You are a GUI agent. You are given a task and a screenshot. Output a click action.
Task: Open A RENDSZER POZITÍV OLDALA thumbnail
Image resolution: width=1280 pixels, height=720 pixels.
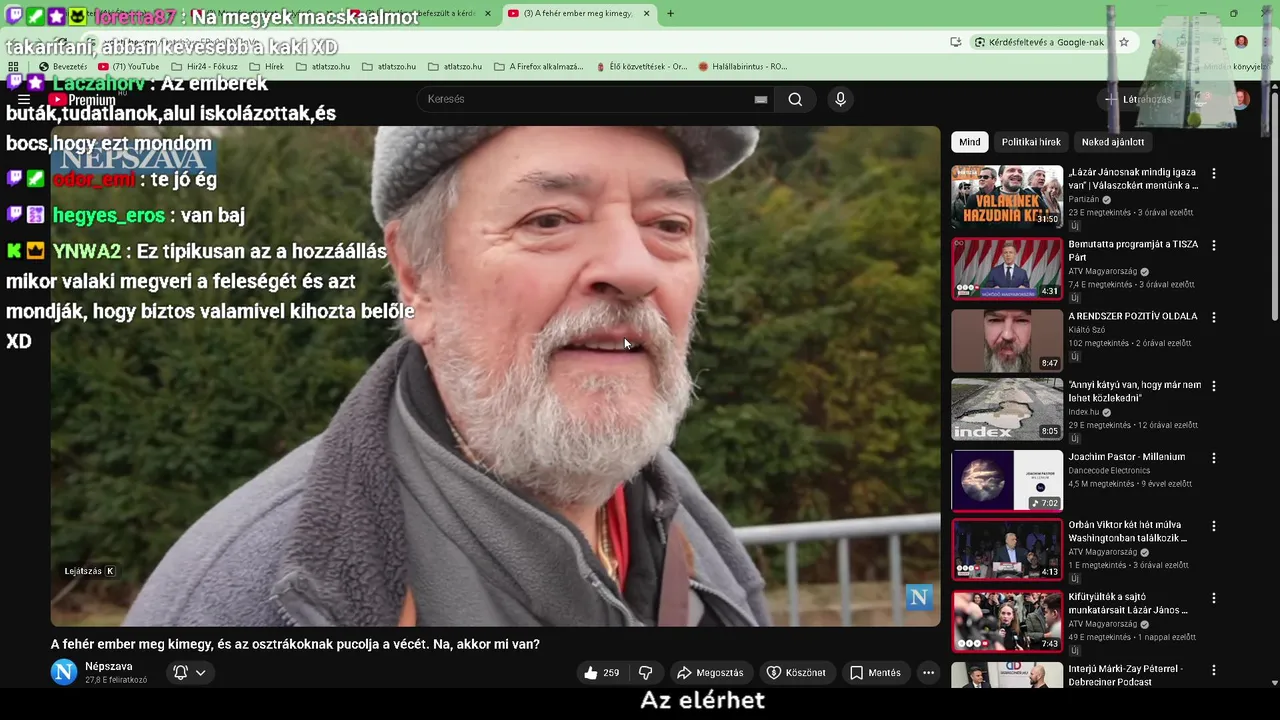click(x=1007, y=340)
